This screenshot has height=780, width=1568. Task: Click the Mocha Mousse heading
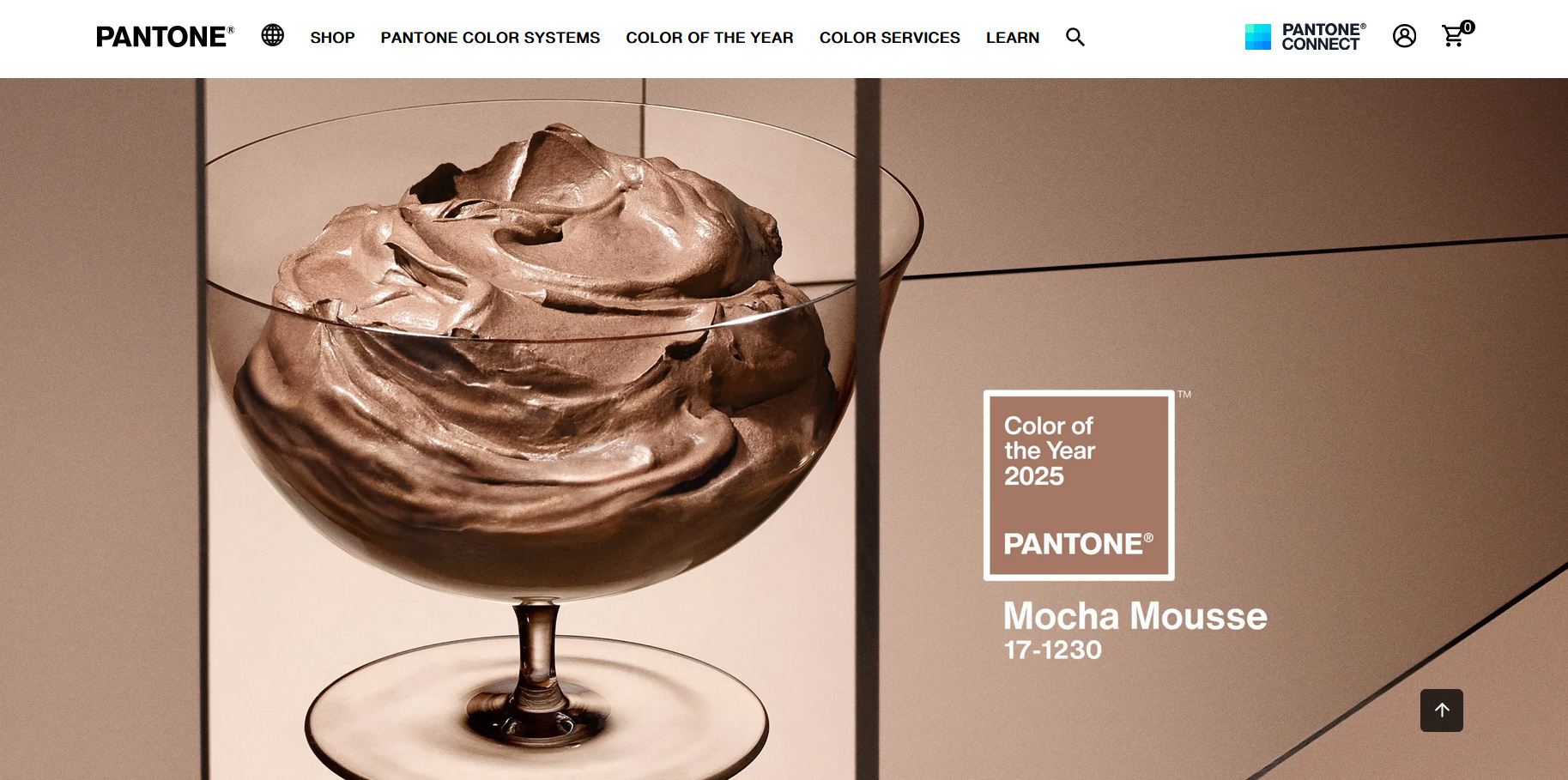tap(1135, 616)
